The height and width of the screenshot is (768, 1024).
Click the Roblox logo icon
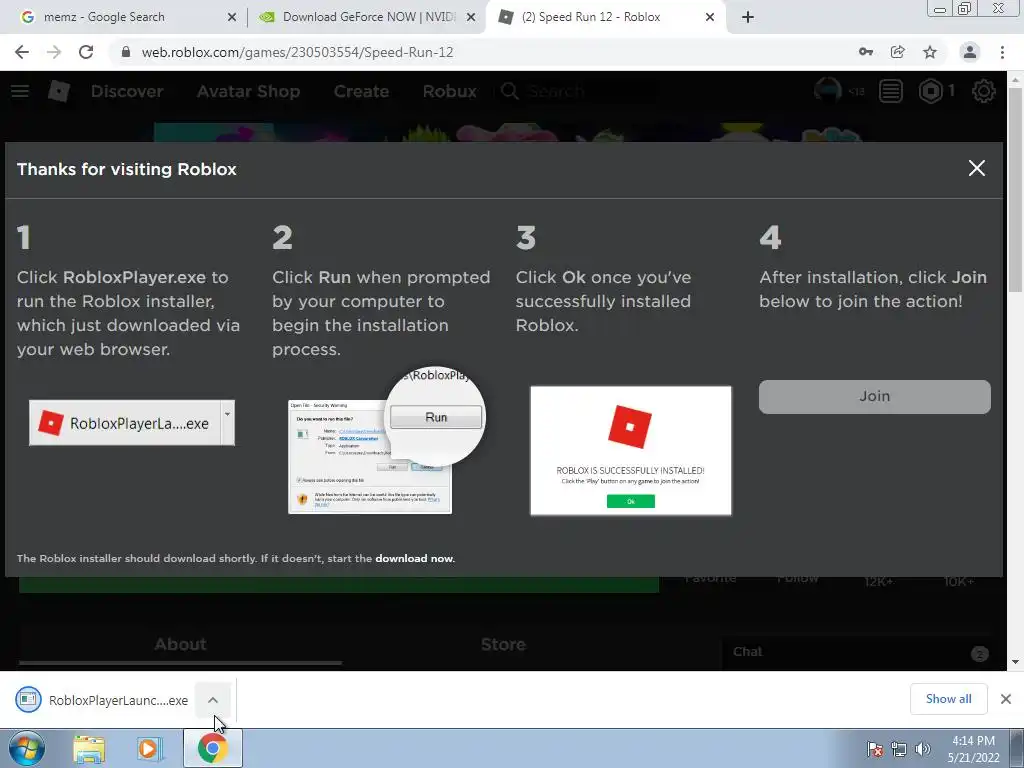pyautogui.click(x=59, y=91)
